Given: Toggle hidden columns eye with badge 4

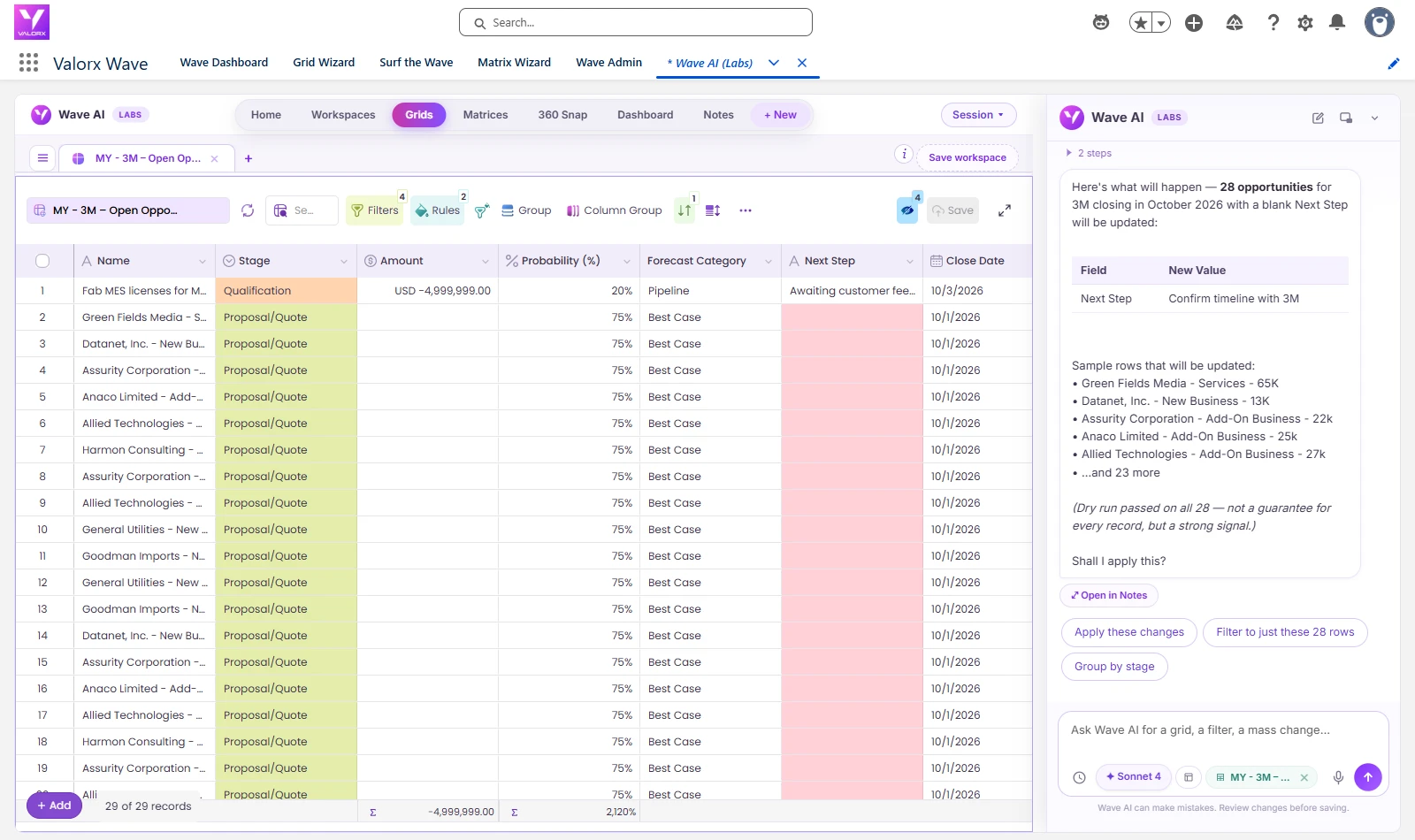Looking at the screenshot, I should point(907,210).
